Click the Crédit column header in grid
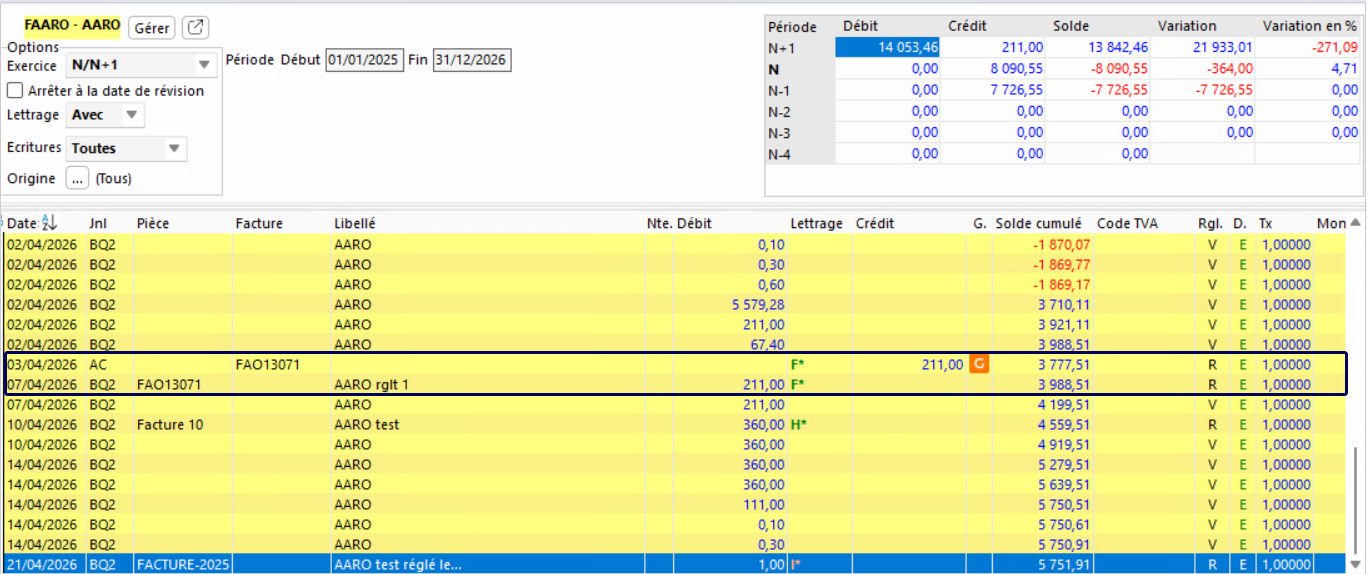The image size is (1367, 574). 875,223
